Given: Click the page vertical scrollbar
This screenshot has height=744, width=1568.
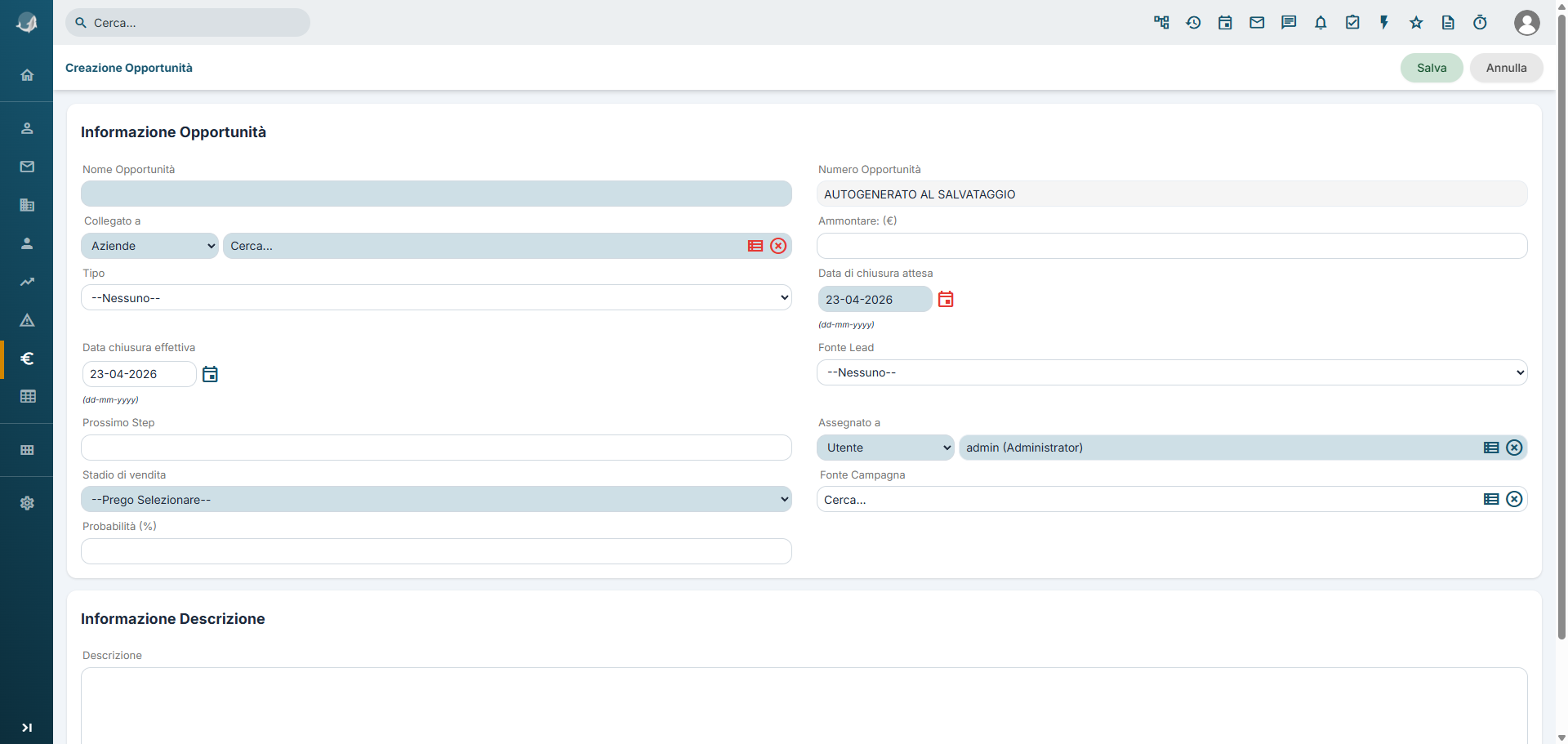Looking at the screenshot, I should pyautogui.click(x=1561, y=327).
